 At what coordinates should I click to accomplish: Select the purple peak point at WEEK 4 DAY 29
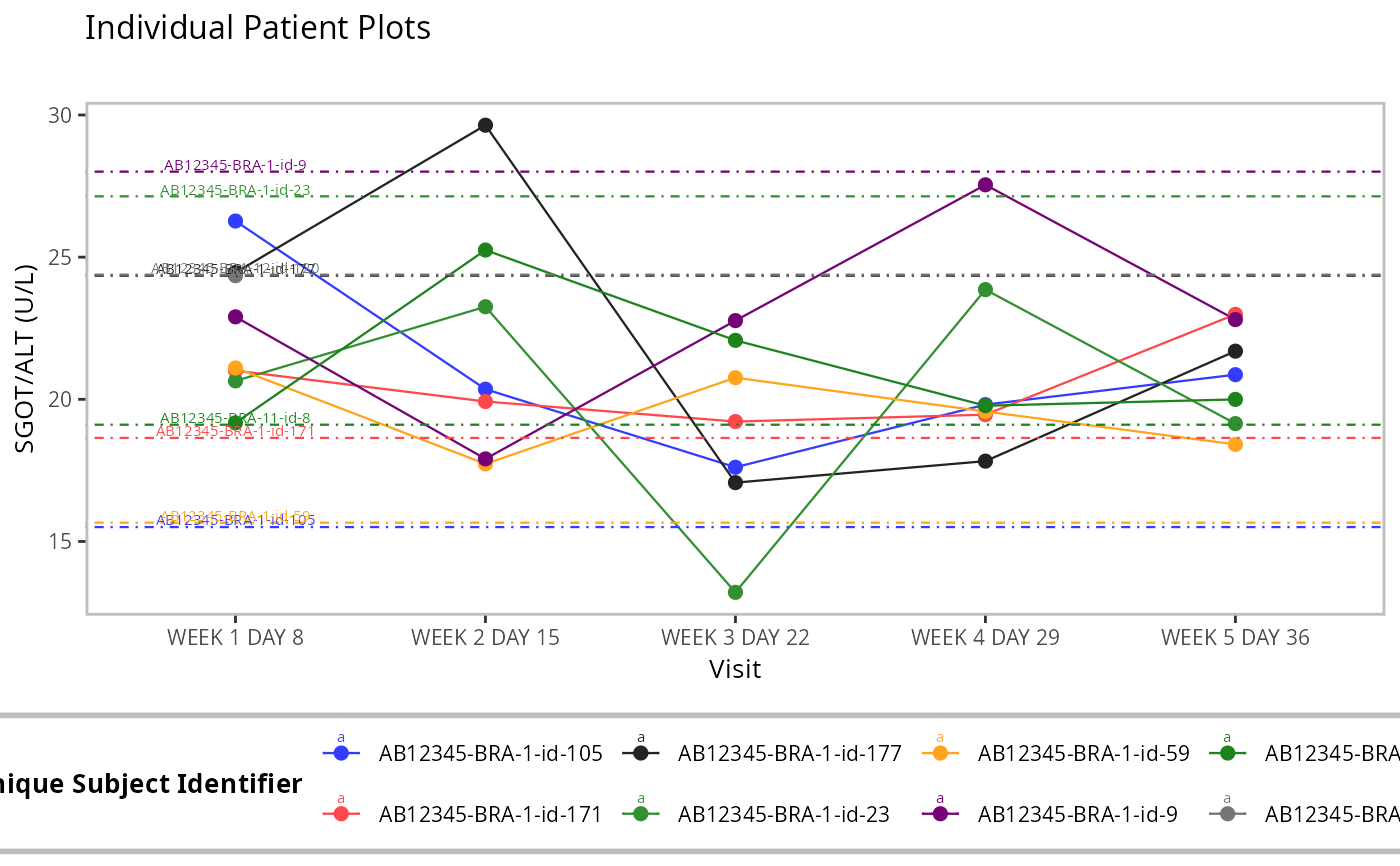tap(985, 184)
